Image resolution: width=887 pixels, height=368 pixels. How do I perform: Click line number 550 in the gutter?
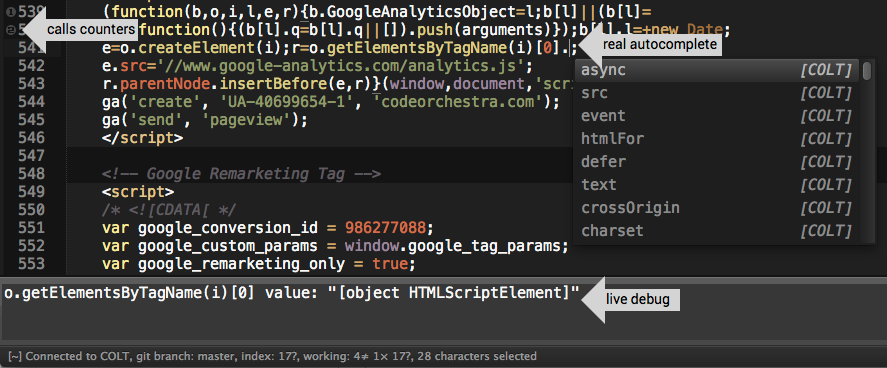31,210
